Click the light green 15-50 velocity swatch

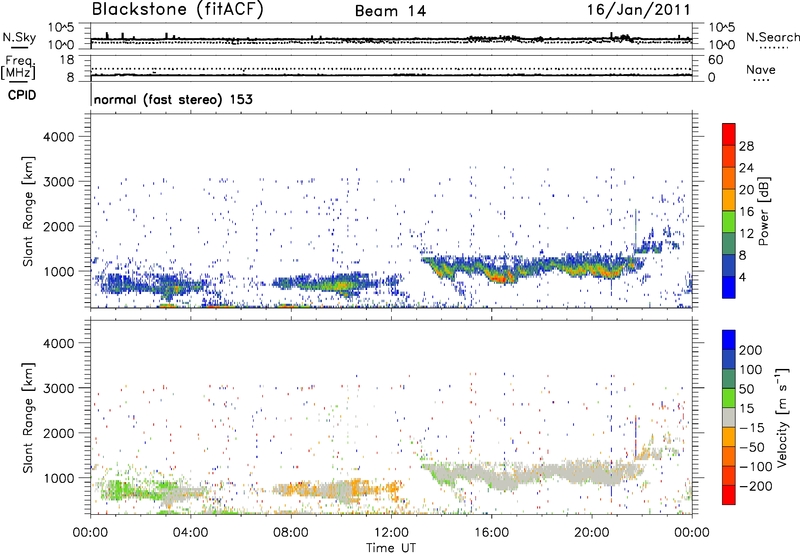pyautogui.click(x=729, y=398)
